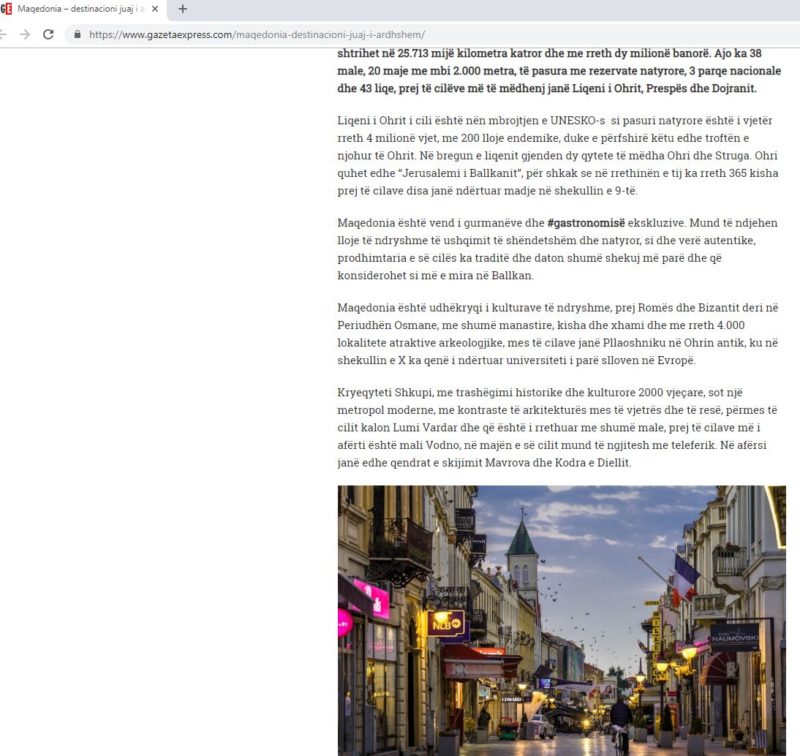Click the Gazeta Express tab favicon
This screenshot has width=800, height=756.
click(6, 9)
